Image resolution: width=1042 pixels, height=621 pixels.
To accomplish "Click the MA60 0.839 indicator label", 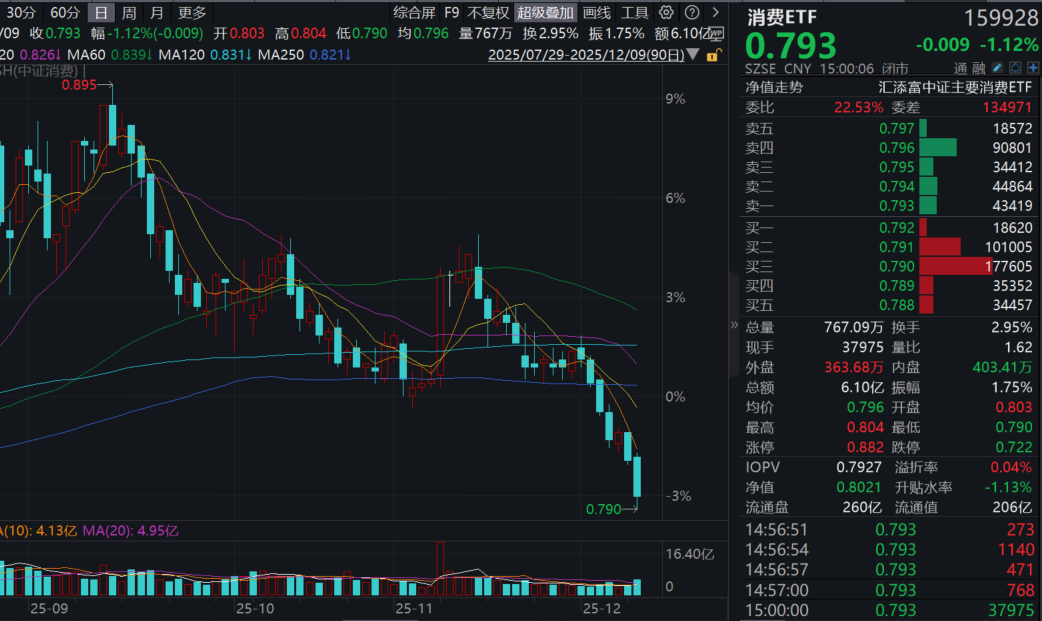I will coord(109,55).
